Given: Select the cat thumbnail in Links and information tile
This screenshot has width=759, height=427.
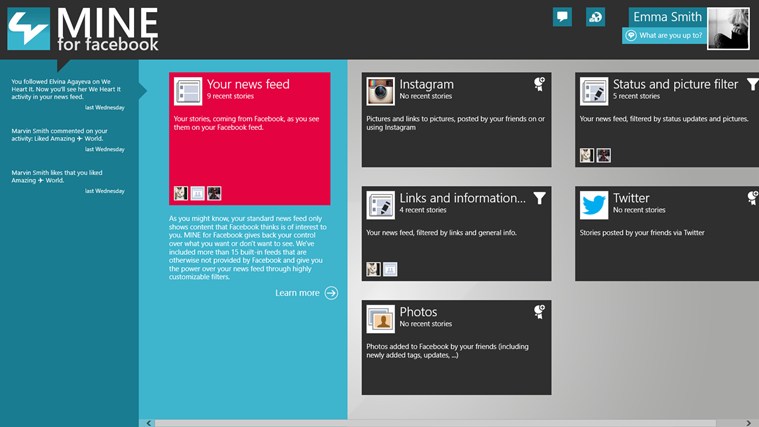Looking at the screenshot, I should [x=373, y=269].
